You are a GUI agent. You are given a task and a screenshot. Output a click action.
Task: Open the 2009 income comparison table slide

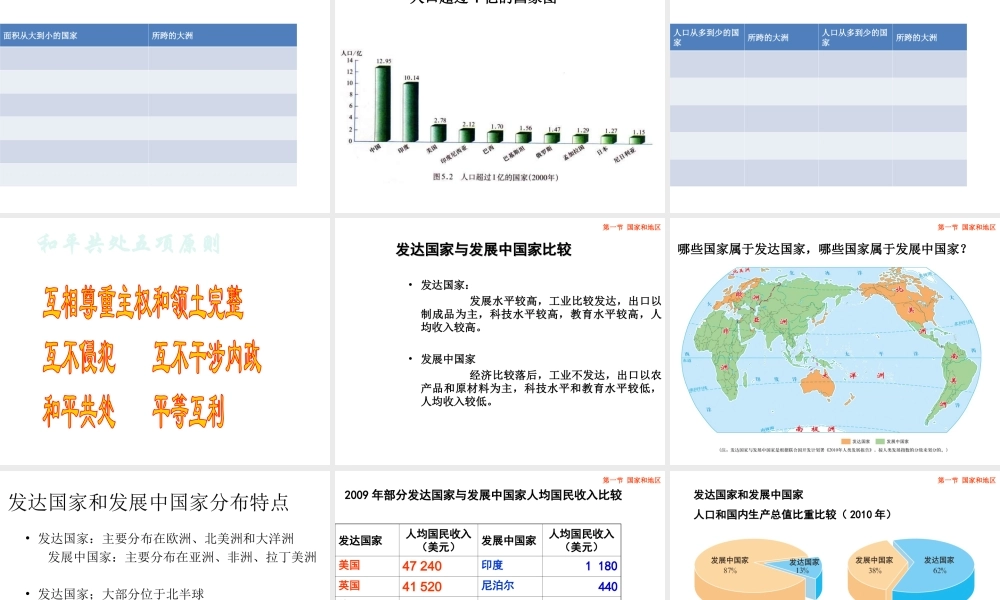[500, 536]
